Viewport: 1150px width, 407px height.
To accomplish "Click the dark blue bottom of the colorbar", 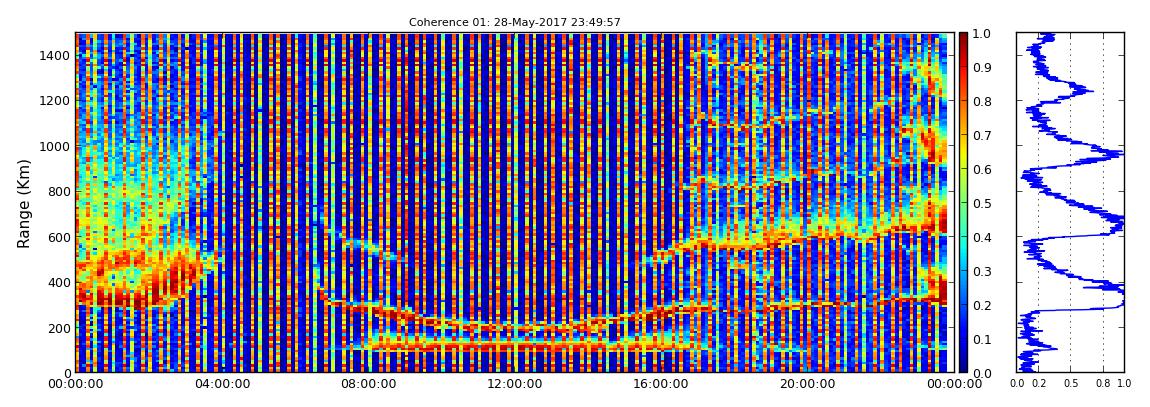I will coord(963,364).
